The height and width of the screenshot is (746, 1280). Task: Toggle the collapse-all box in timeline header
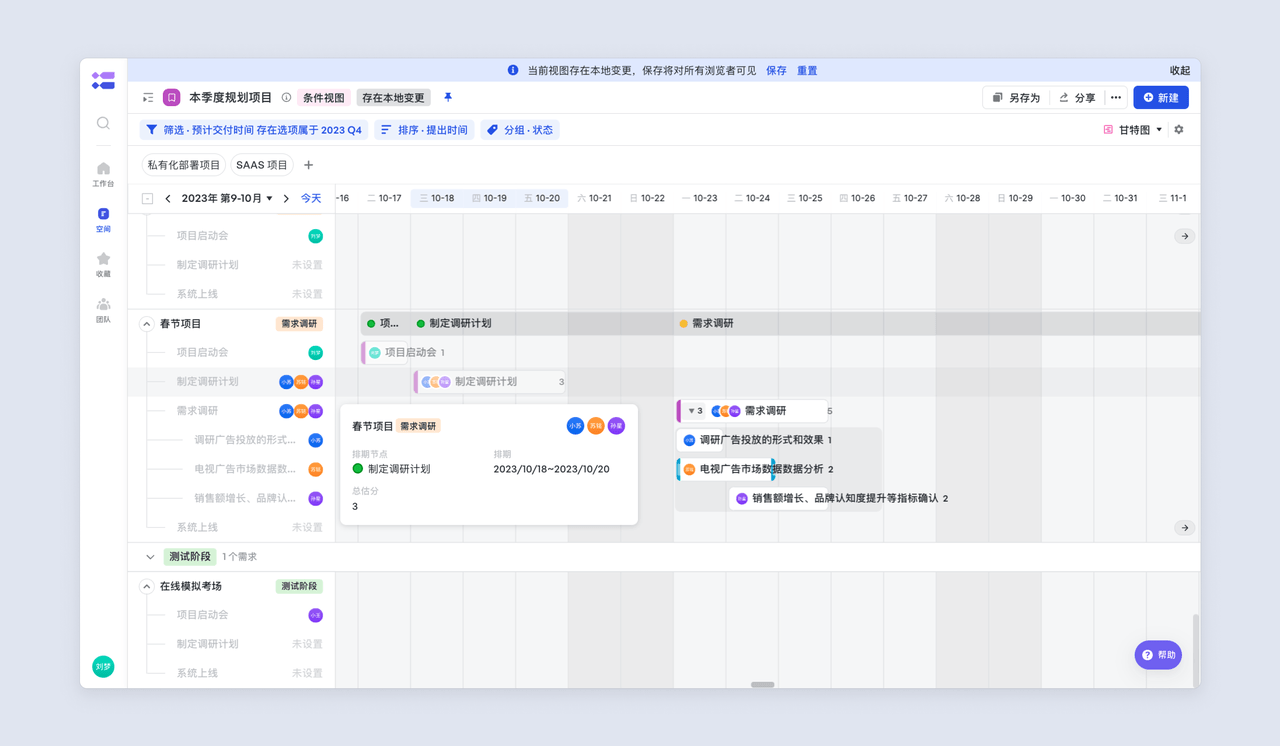147,199
